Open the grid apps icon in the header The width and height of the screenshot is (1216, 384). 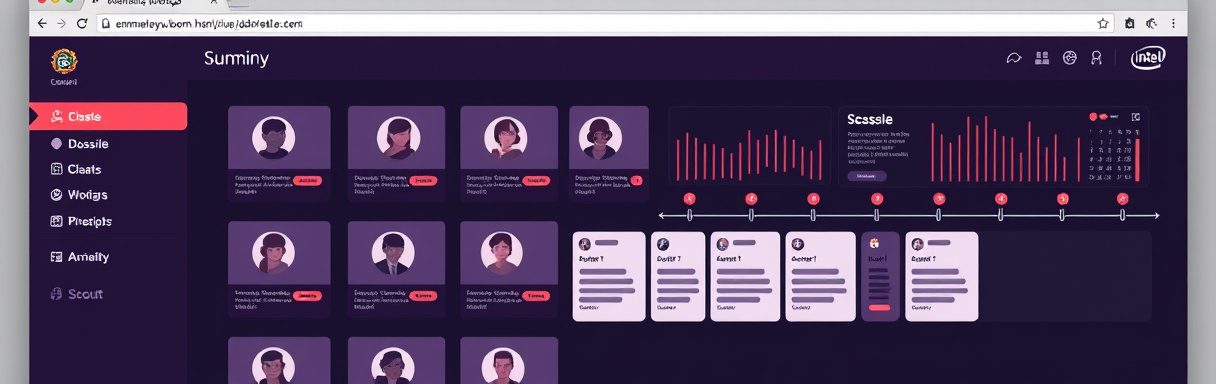tap(1042, 58)
